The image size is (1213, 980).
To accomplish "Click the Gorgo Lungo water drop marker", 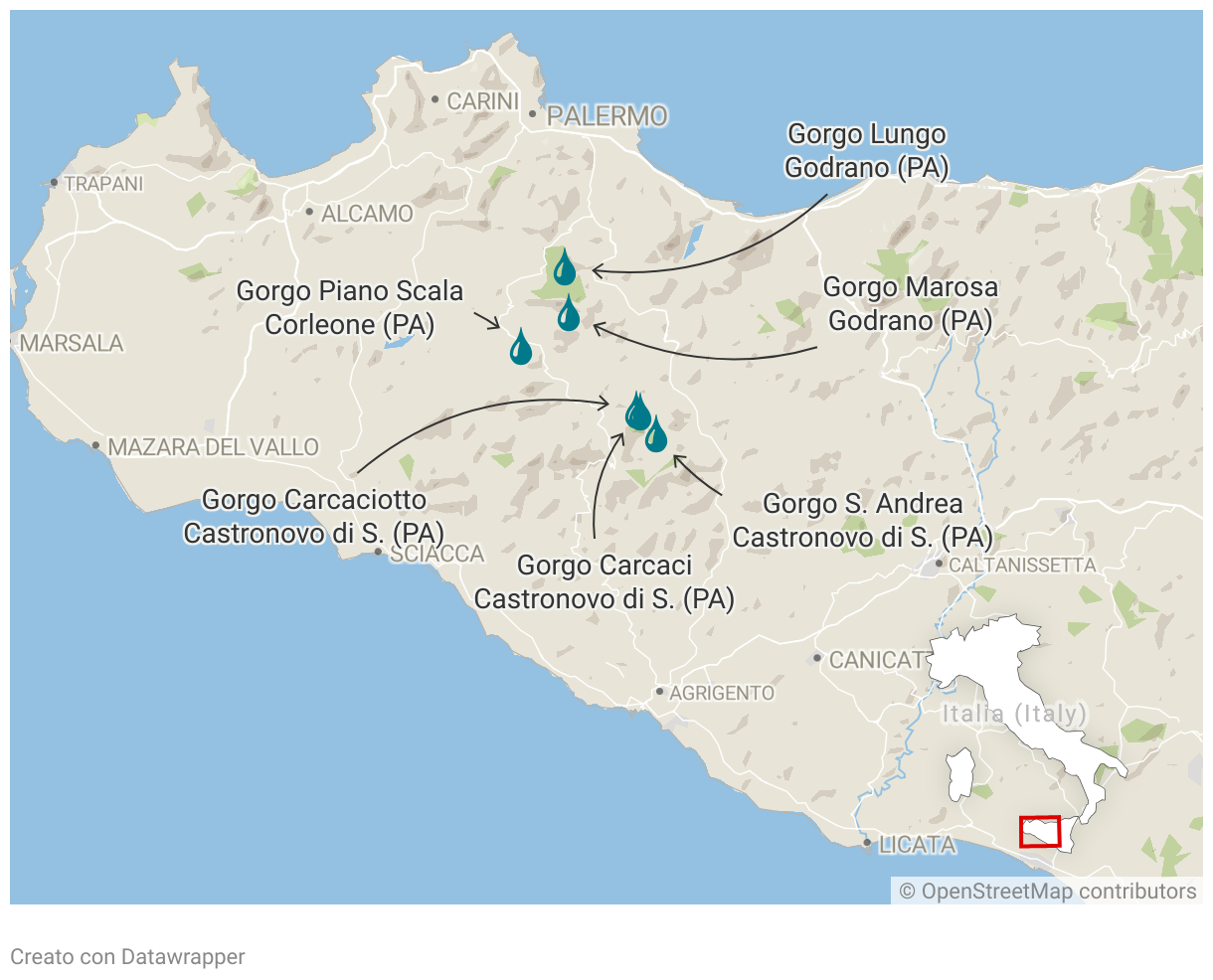I will pos(565,267).
